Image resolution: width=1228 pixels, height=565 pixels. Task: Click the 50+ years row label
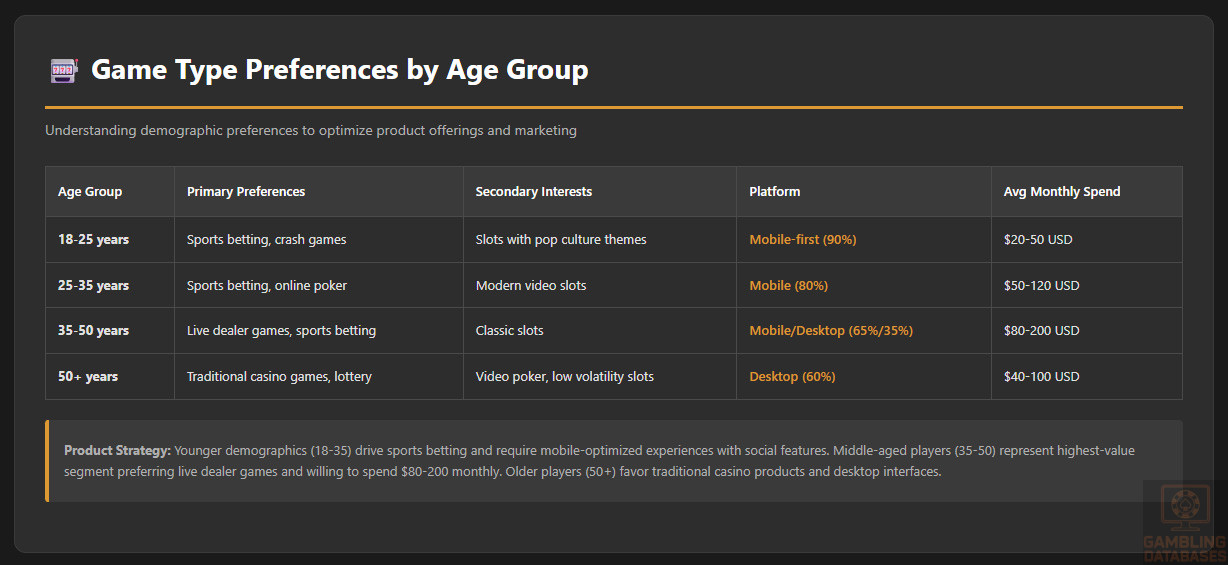coord(88,377)
